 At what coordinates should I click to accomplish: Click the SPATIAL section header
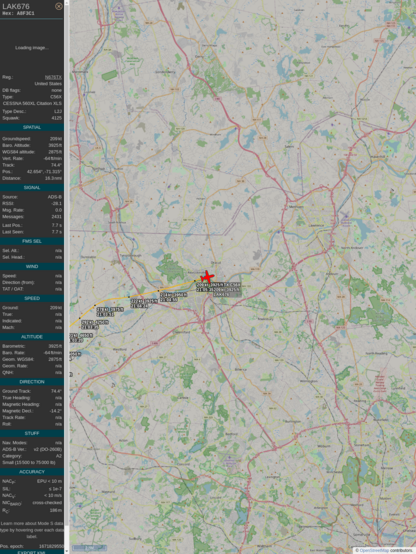(32, 127)
